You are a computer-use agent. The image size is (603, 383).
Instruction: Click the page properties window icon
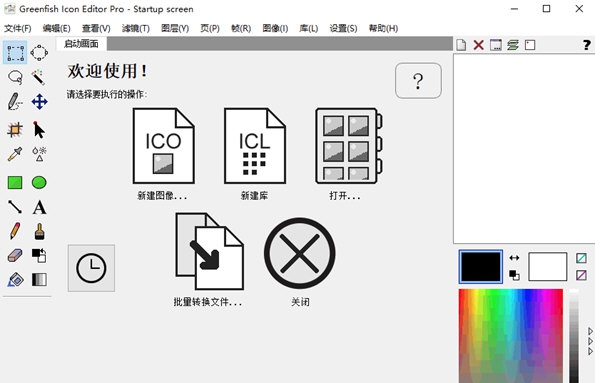pos(496,45)
